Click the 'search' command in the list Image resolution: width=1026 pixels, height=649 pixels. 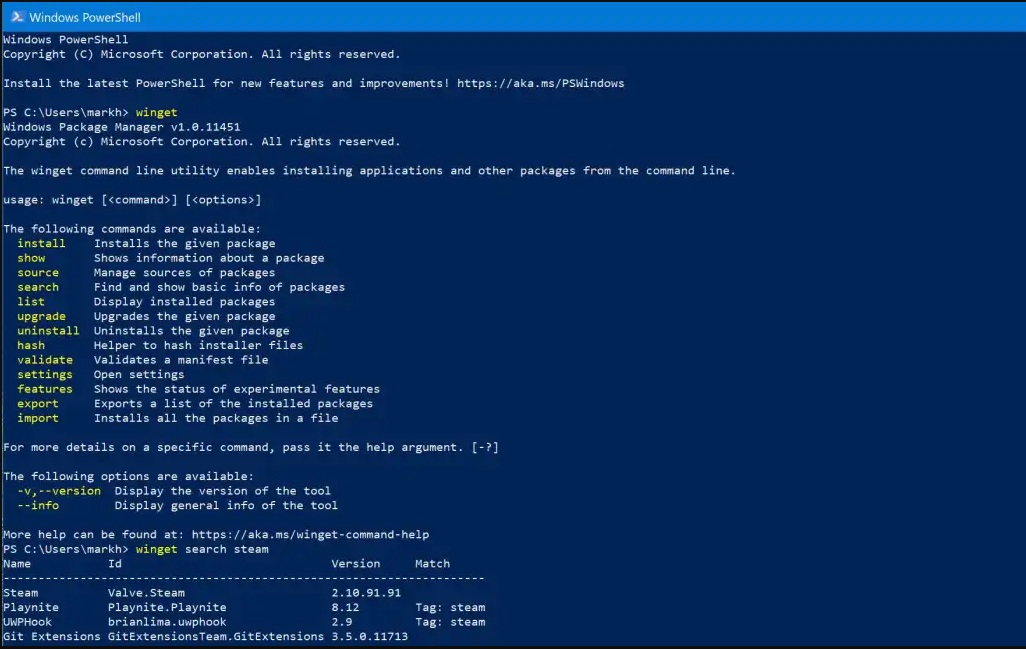point(38,287)
